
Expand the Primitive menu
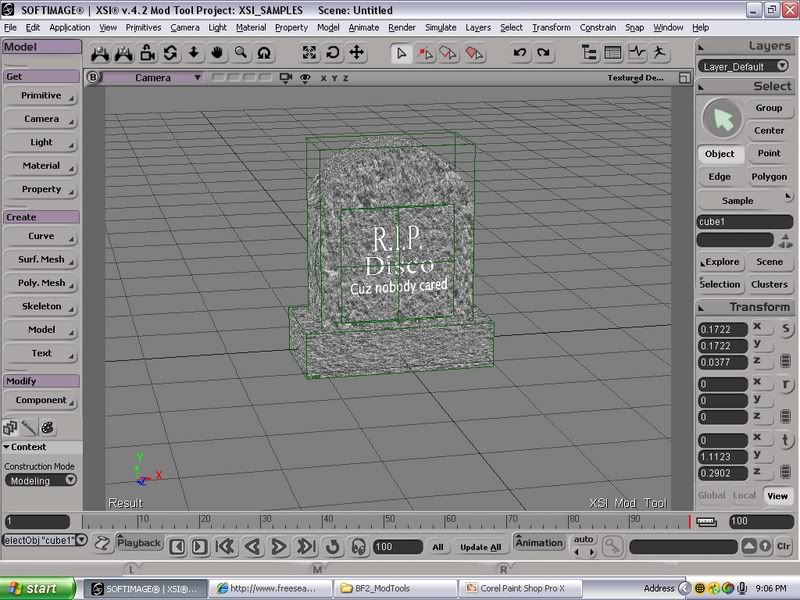41,95
